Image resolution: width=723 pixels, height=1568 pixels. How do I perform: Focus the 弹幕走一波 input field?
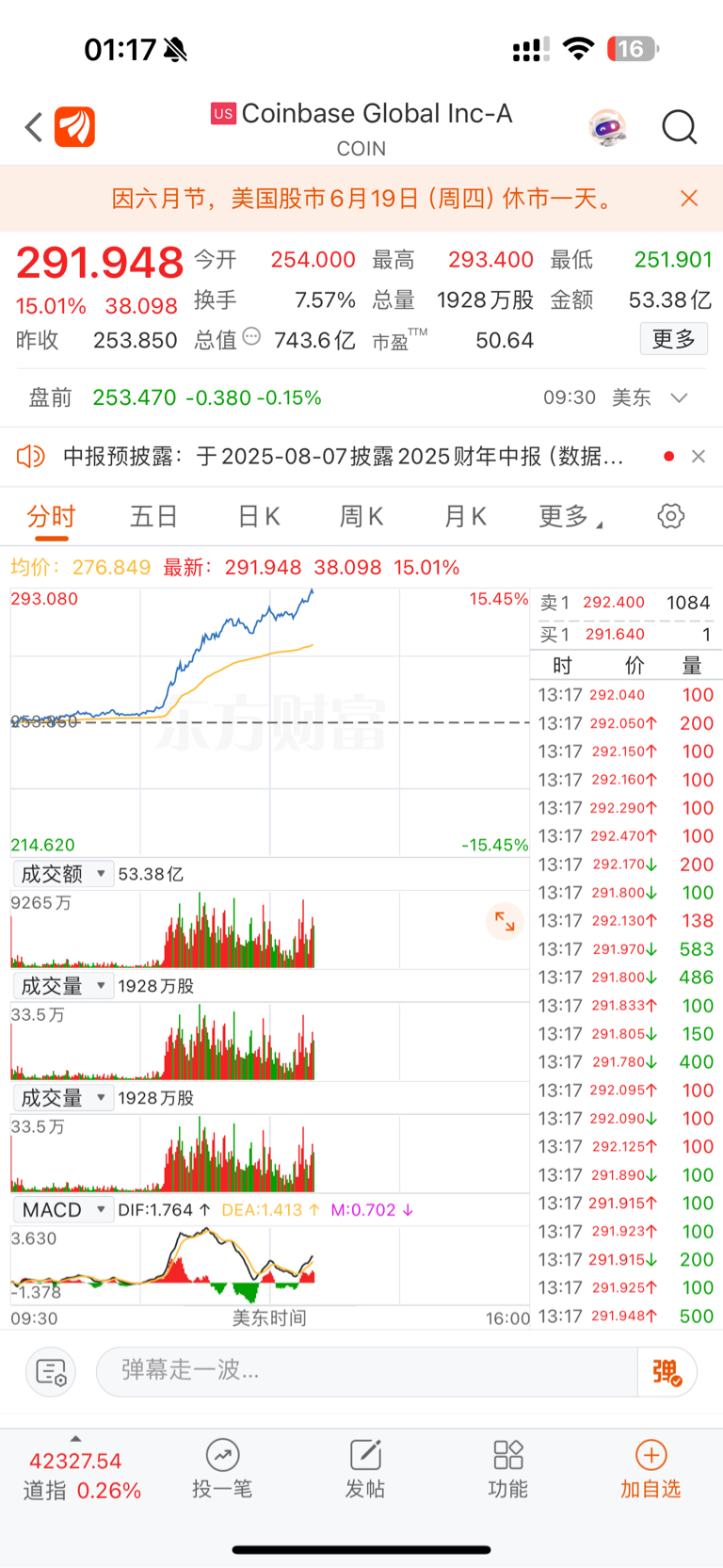pyautogui.click(x=367, y=1371)
